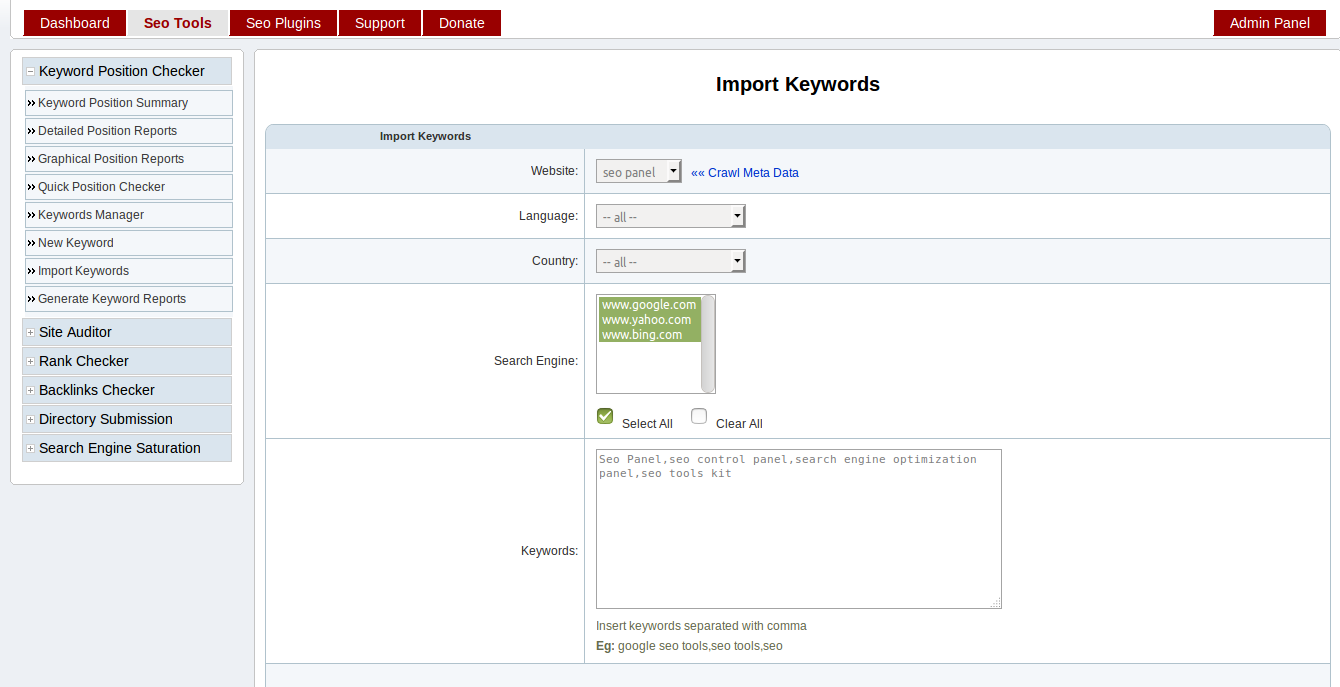Click the plus icon beside Backlinks Checker
This screenshot has width=1340, height=687.
coord(31,391)
